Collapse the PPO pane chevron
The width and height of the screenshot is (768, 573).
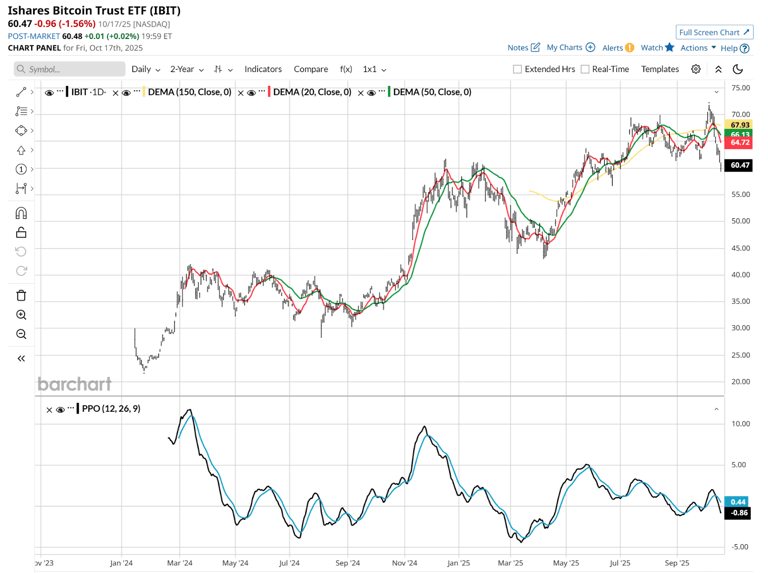click(716, 409)
